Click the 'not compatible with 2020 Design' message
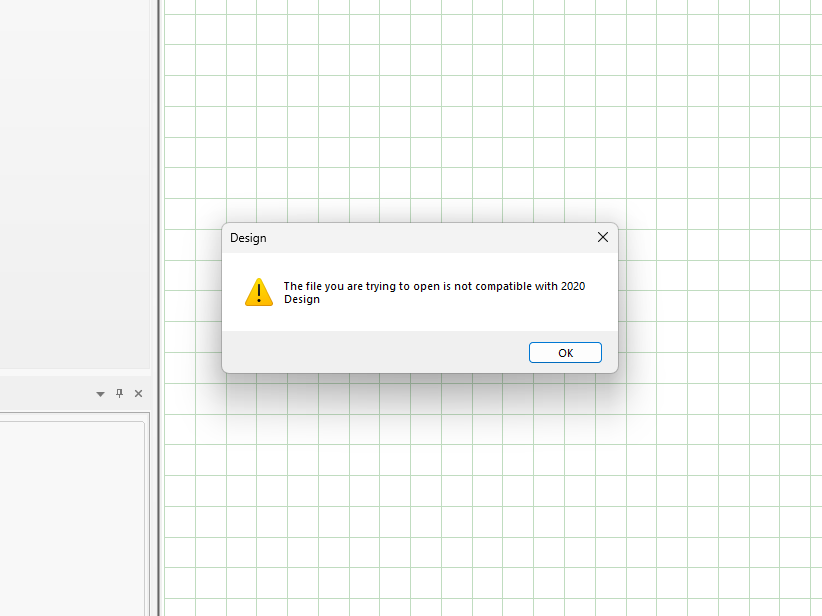This screenshot has width=822, height=616. pos(434,293)
